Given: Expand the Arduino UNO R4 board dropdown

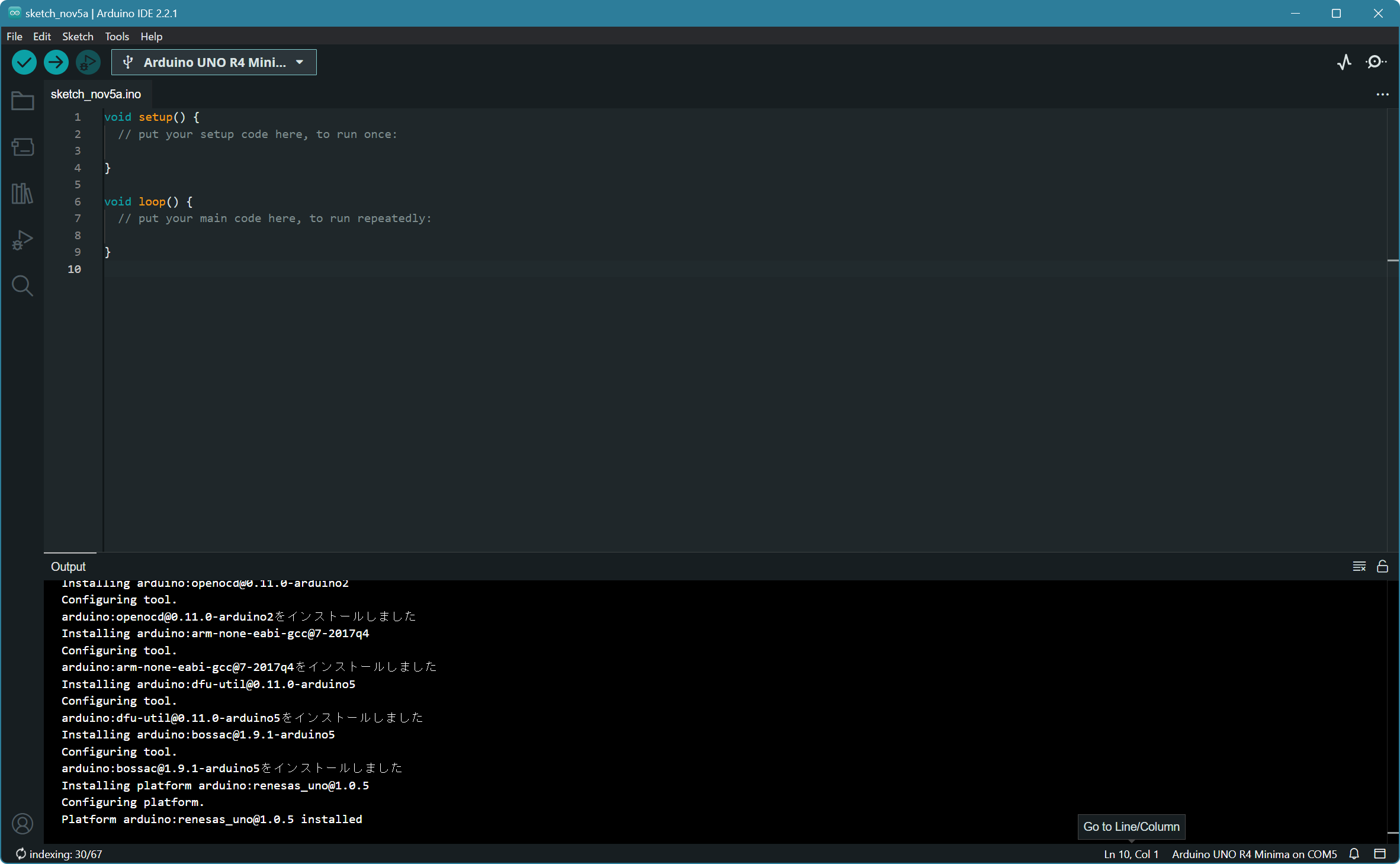Looking at the screenshot, I should tap(300, 62).
